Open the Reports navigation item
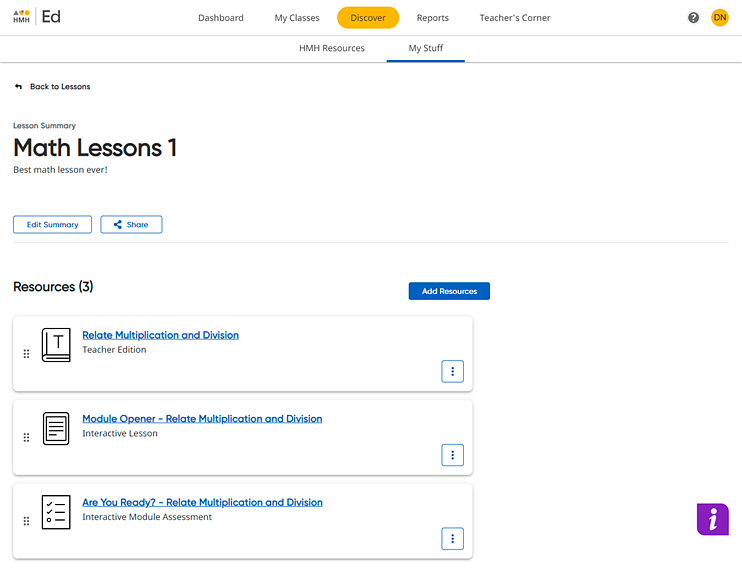Image resolution: width=742 pixels, height=575 pixels. click(x=433, y=18)
